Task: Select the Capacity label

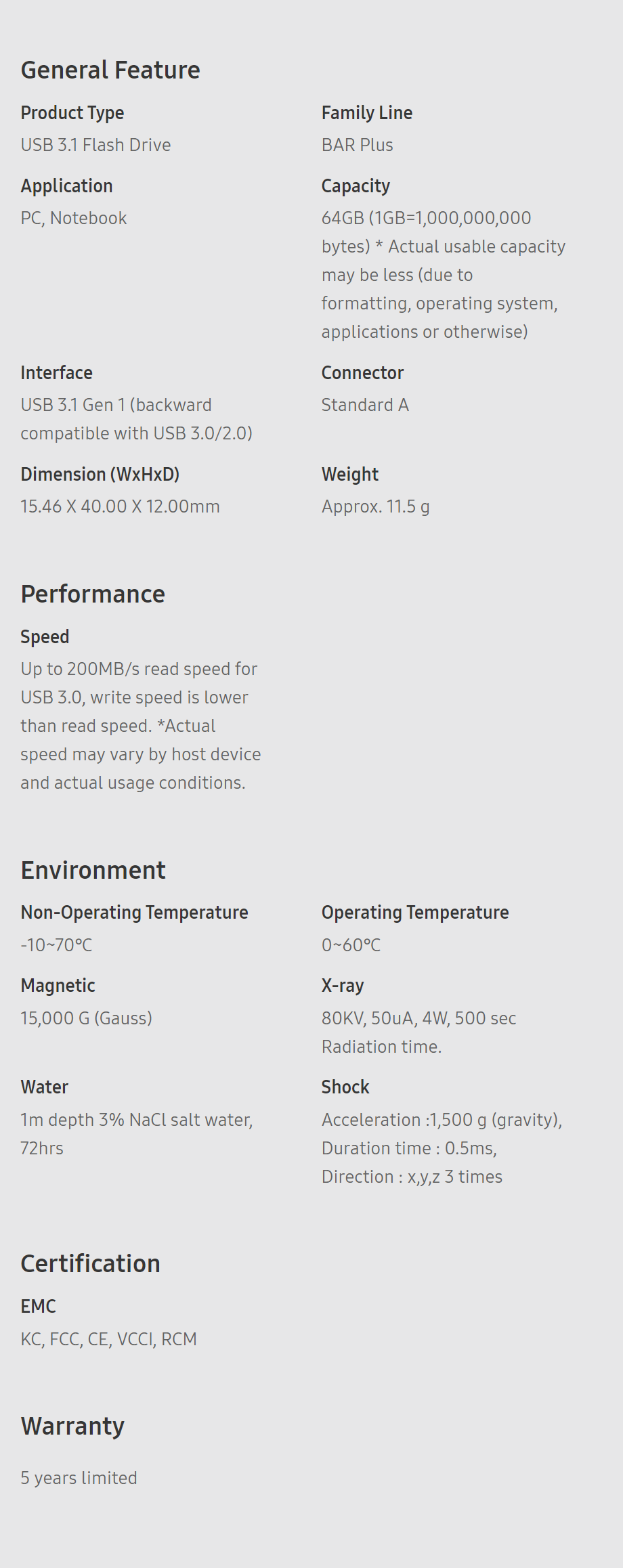Action: [356, 186]
